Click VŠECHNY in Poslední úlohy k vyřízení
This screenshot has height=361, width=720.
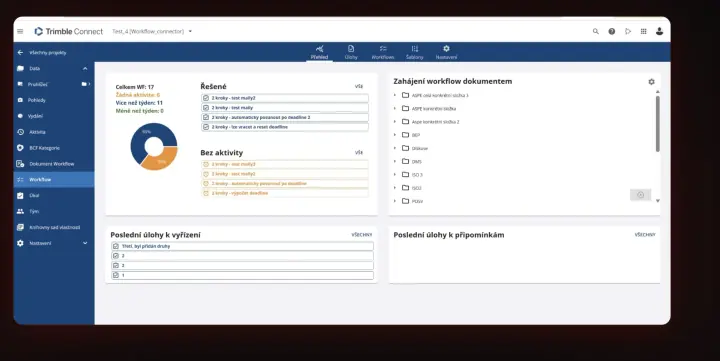[x=362, y=235]
